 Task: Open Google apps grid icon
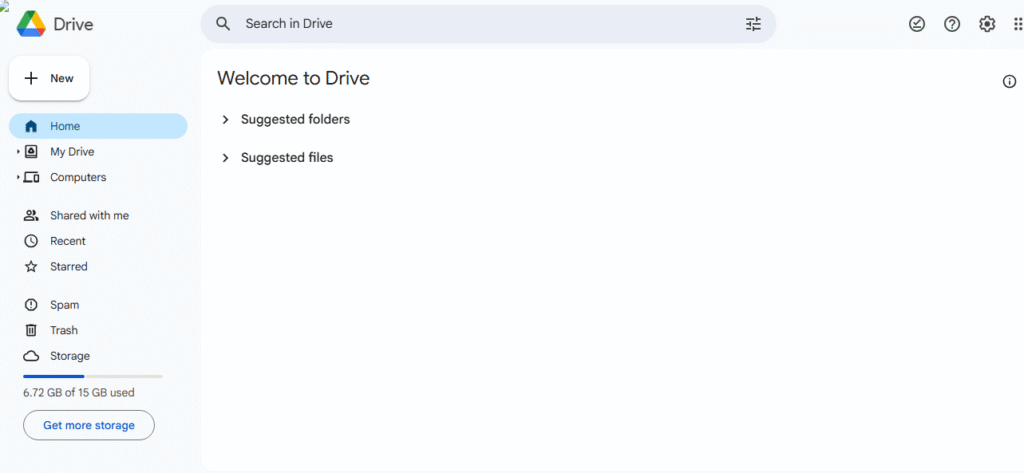pyautogui.click(x=1017, y=24)
